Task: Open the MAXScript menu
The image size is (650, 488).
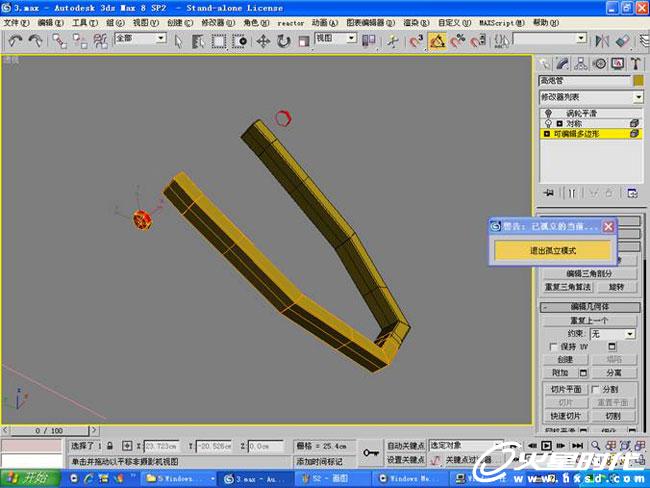Action: (502, 23)
